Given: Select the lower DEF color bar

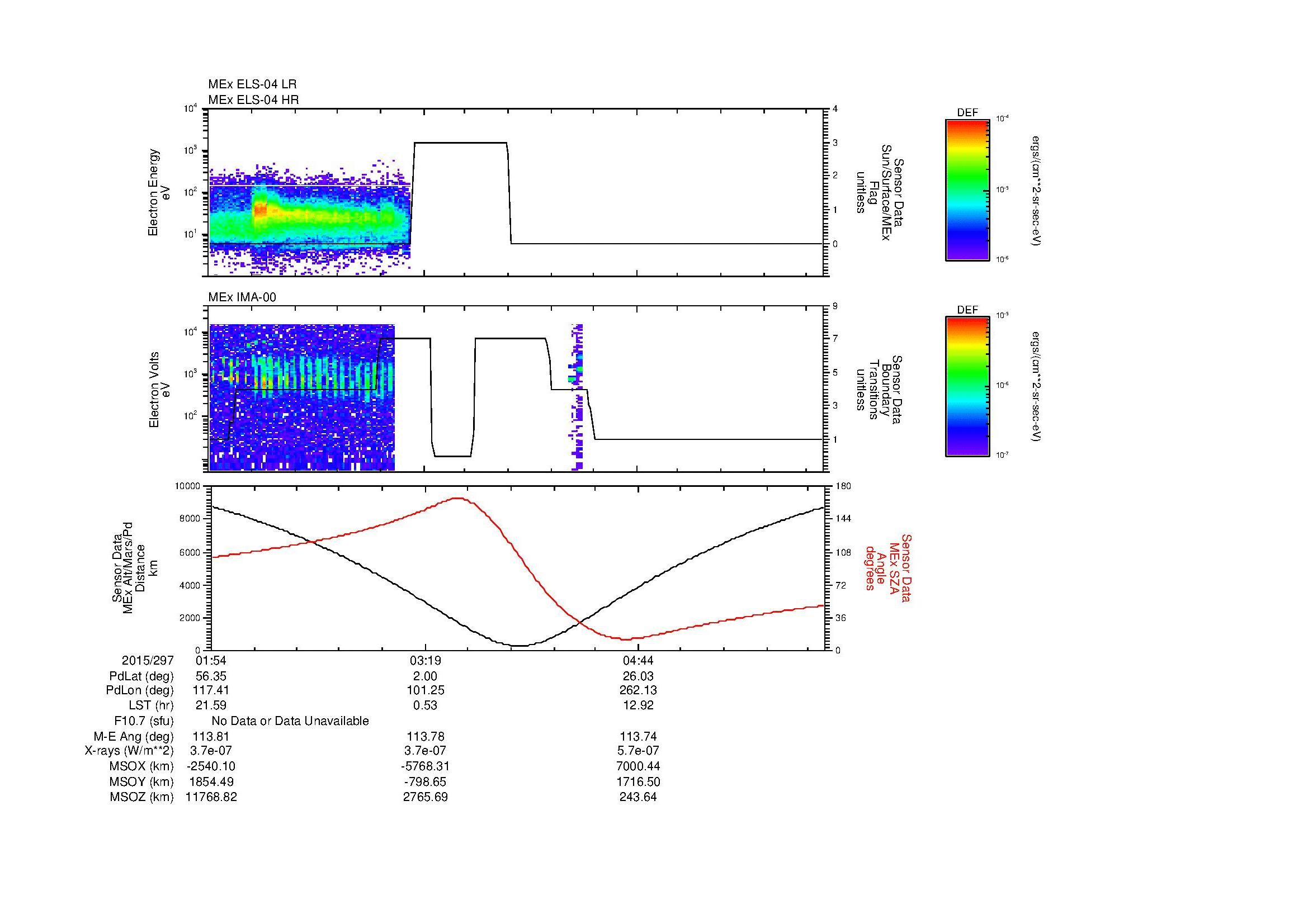Looking at the screenshot, I should pos(967,387).
